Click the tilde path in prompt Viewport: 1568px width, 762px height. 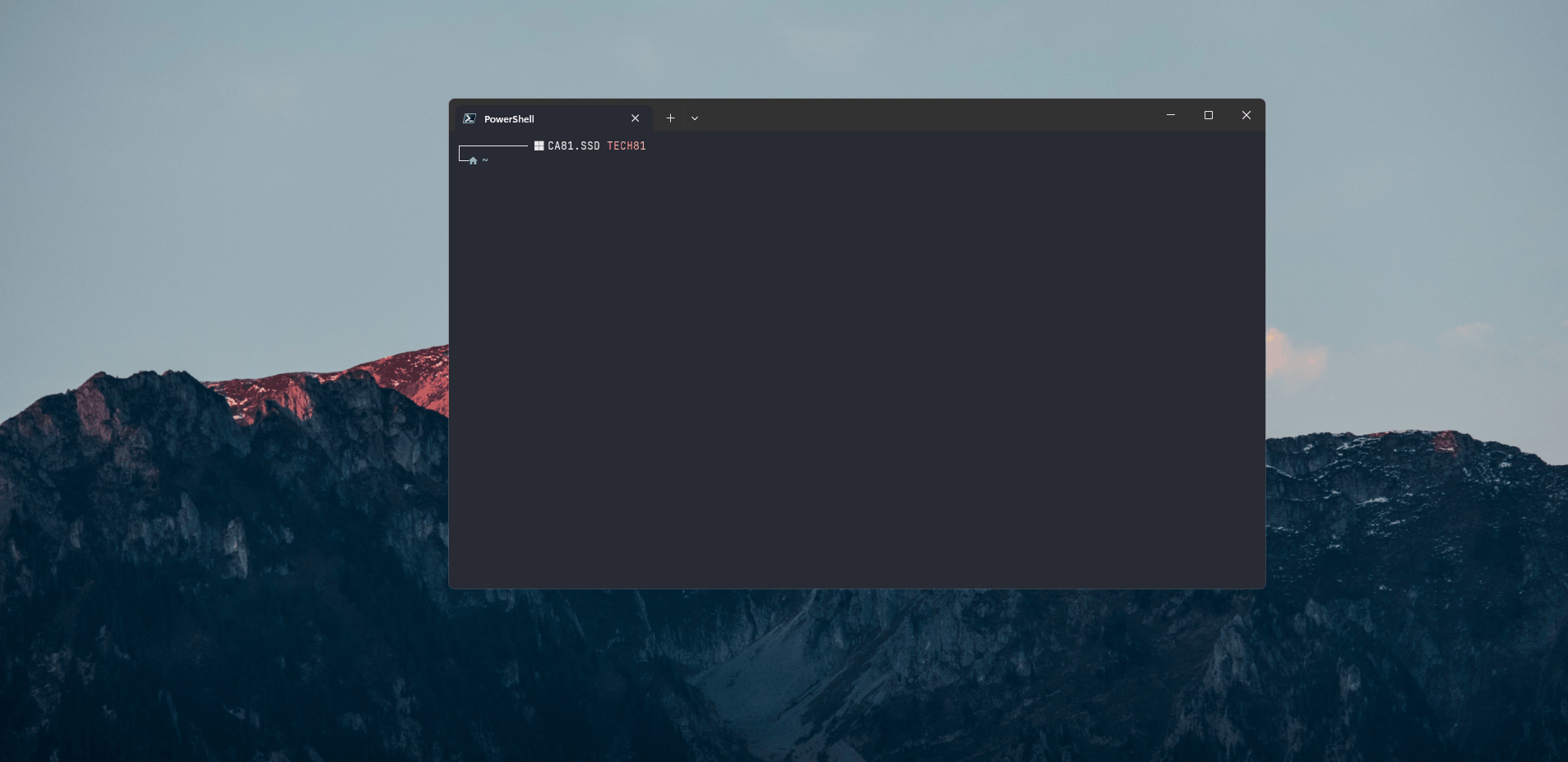click(485, 160)
